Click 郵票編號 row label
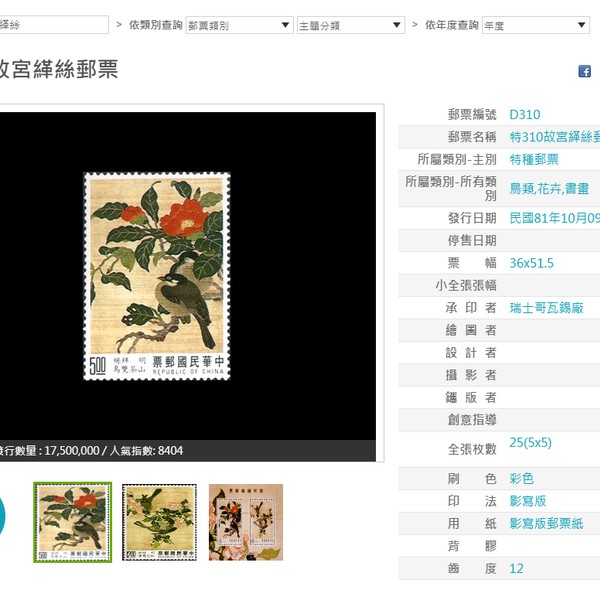This screenshot has height=600, width=600. (472, 114)
